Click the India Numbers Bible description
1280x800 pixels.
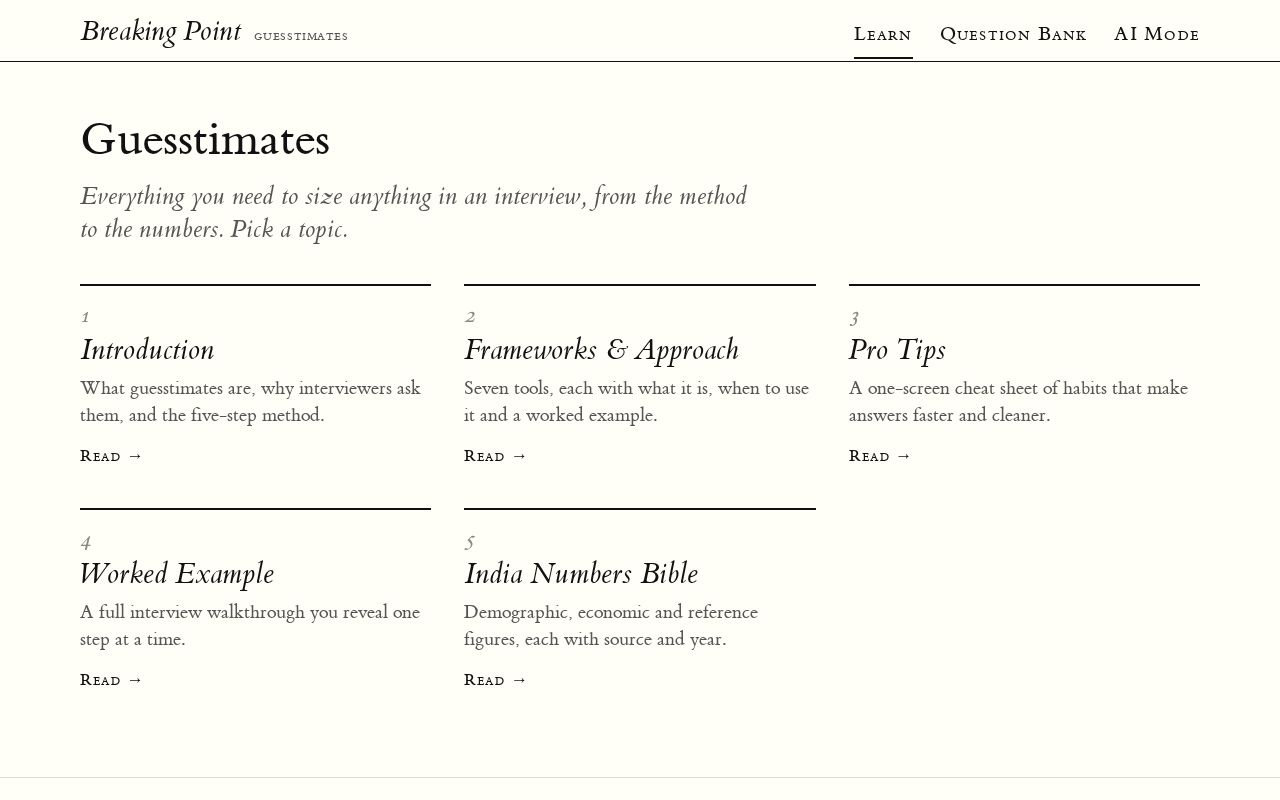pyautogui.click(x=611, y=625)
